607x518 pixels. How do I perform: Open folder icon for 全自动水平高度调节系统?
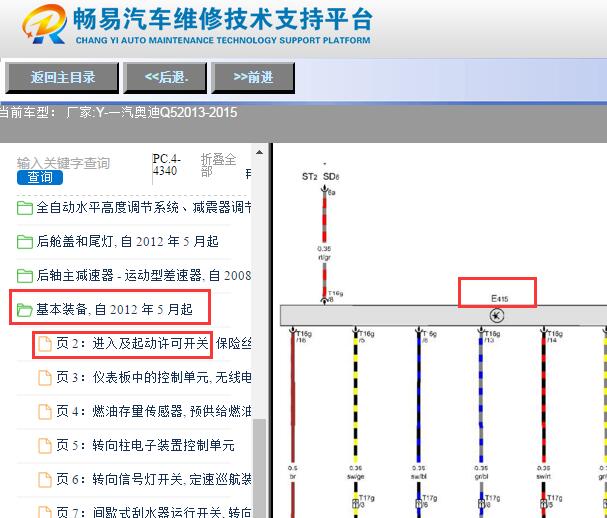coord(25,208)
